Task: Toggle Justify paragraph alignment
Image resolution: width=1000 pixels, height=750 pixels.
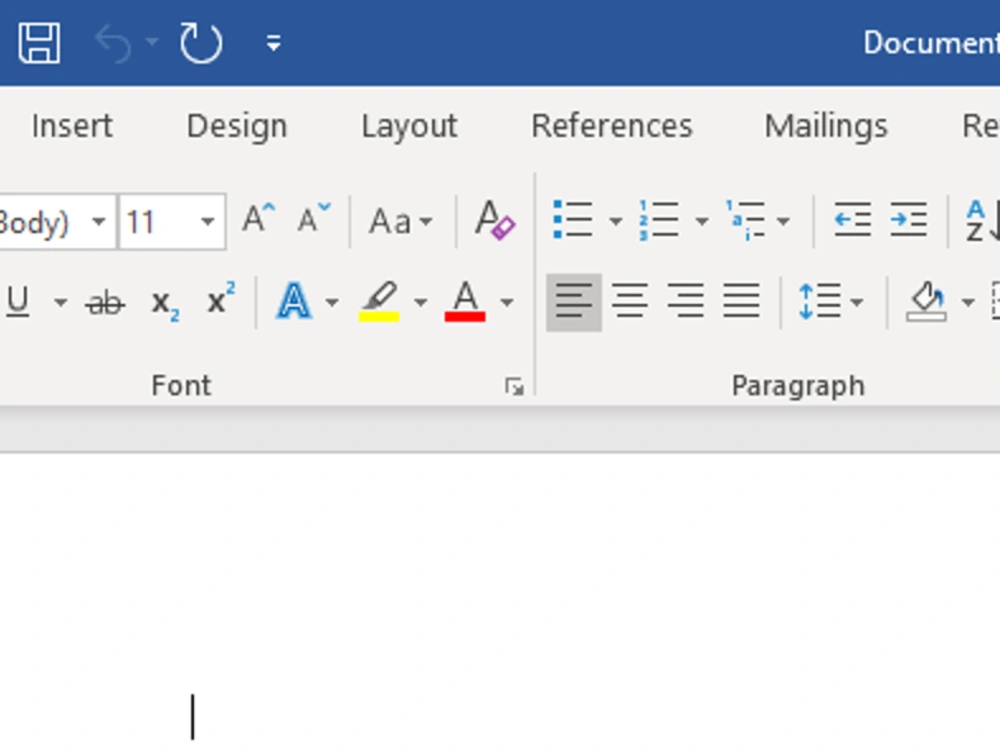Action: [x=741, y=300]
